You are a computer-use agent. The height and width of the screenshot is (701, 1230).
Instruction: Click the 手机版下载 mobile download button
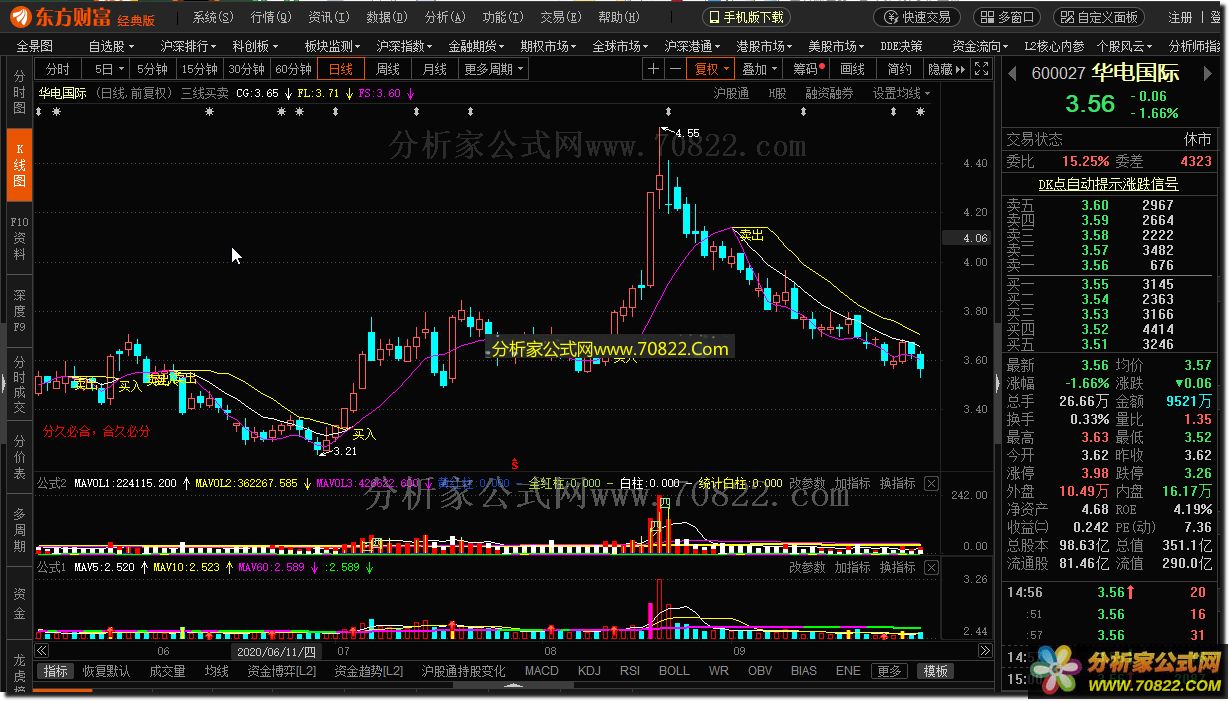pyautogui.click(x=746, y=17)
